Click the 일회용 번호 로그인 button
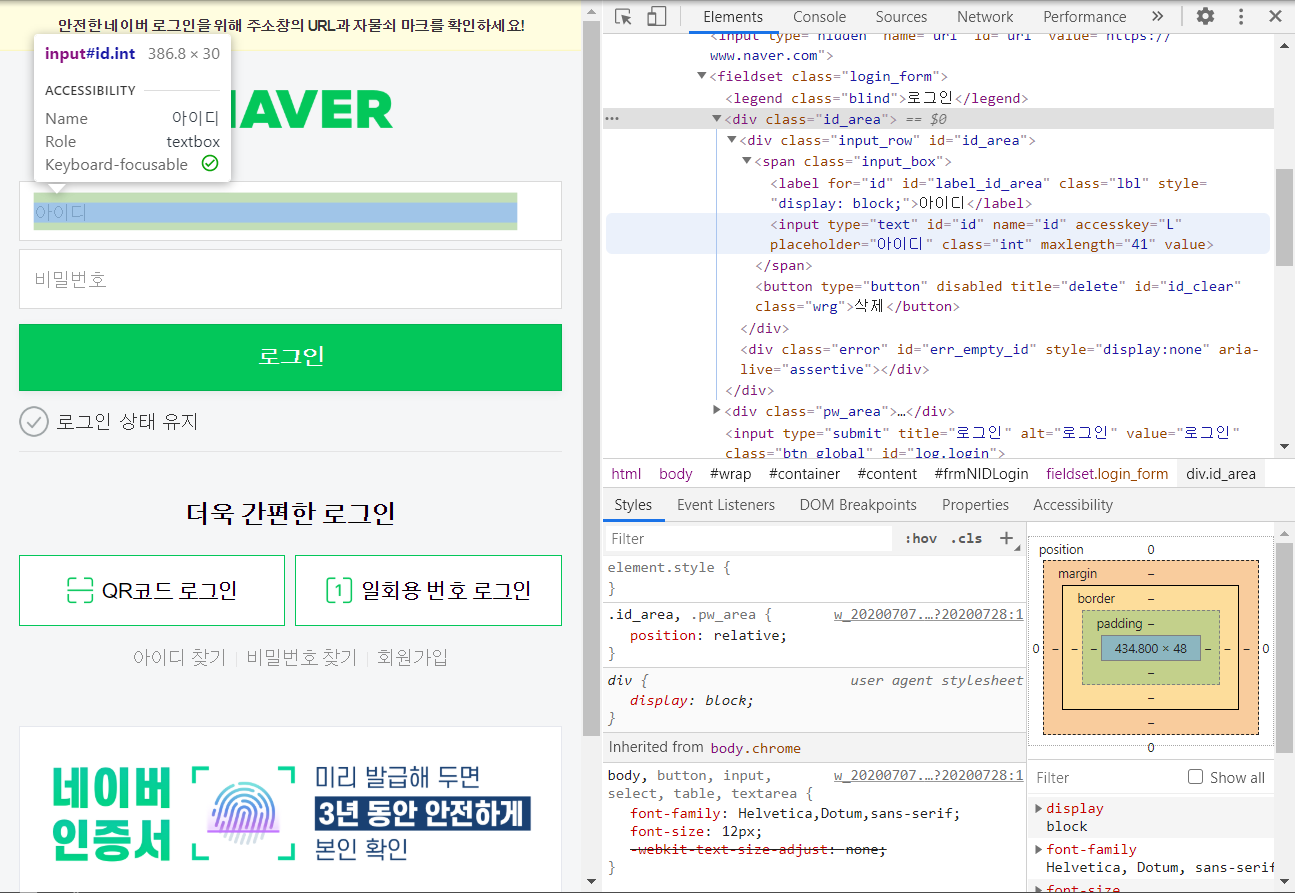Screen dimensions: 1295x893 point(428,590)
